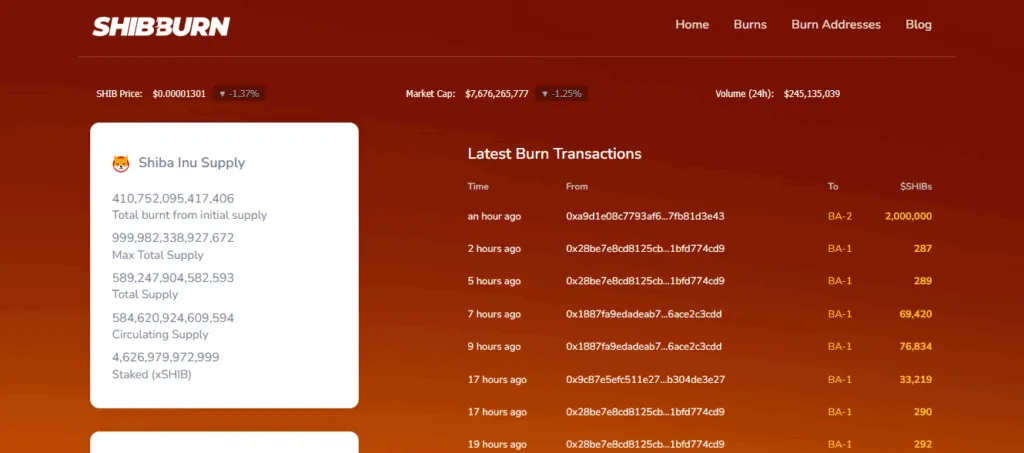Click the 69,420 SHIB burn amount
The height and width of the screenshot is (453, 1024).
click(x=916, y=314)
